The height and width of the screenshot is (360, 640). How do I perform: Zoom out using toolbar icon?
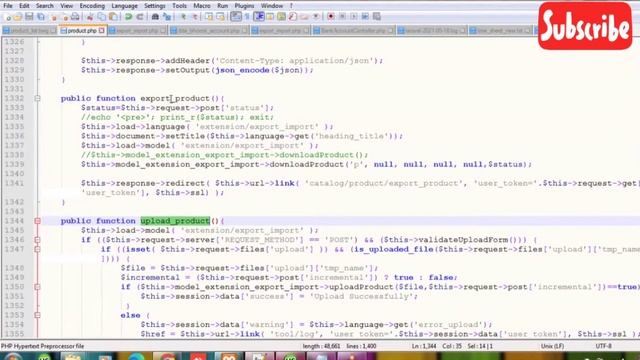click(x=195, y=17)
